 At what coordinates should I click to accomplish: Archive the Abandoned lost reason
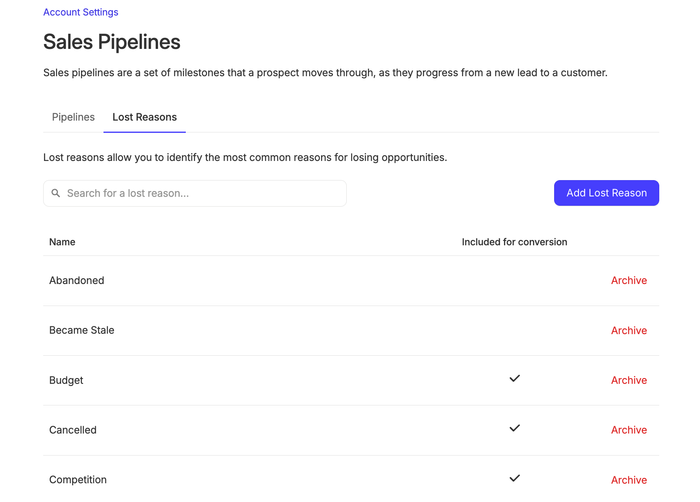pos(628,281)
